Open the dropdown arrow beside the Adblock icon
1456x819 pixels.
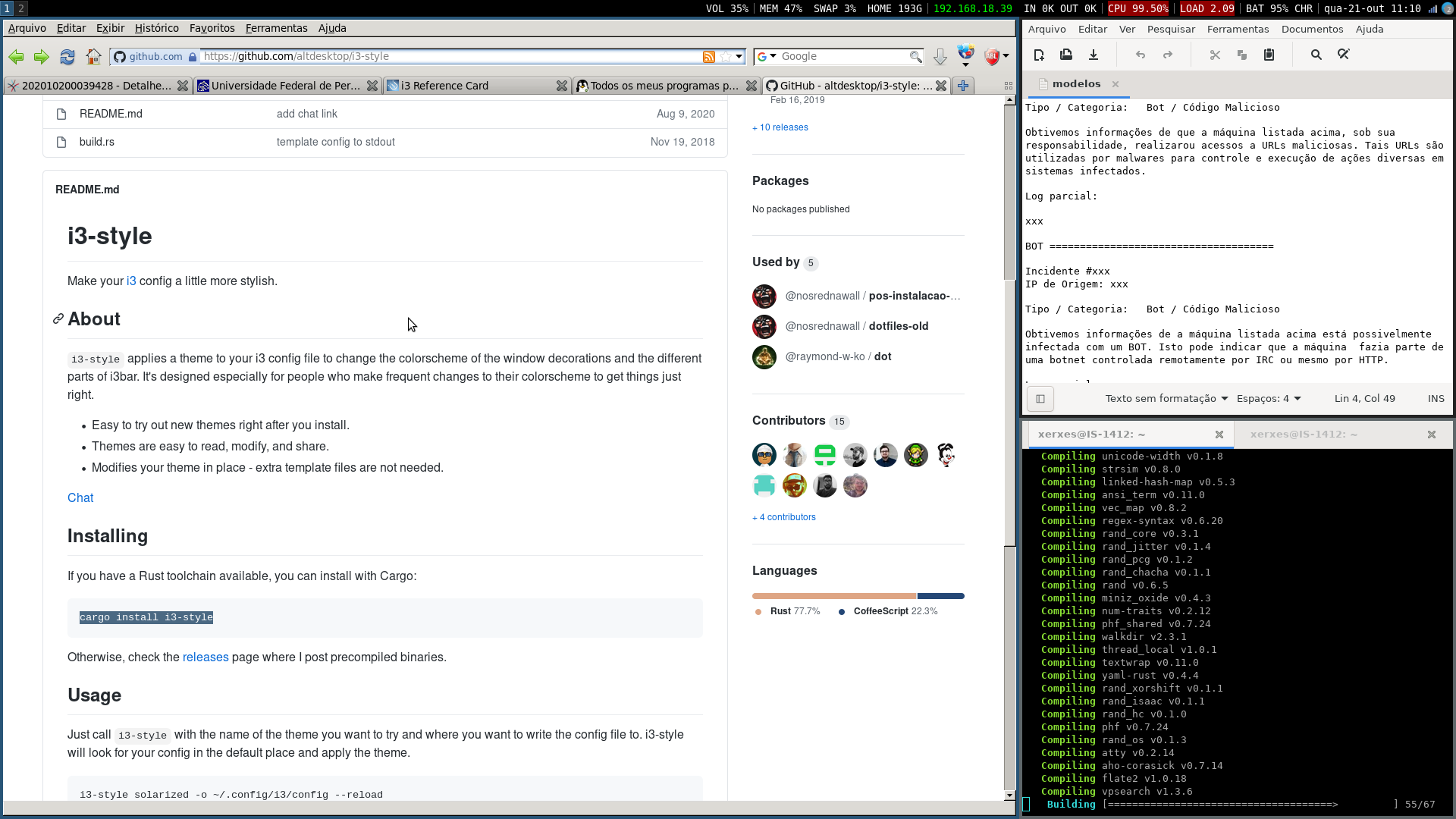coord(1006,57)
